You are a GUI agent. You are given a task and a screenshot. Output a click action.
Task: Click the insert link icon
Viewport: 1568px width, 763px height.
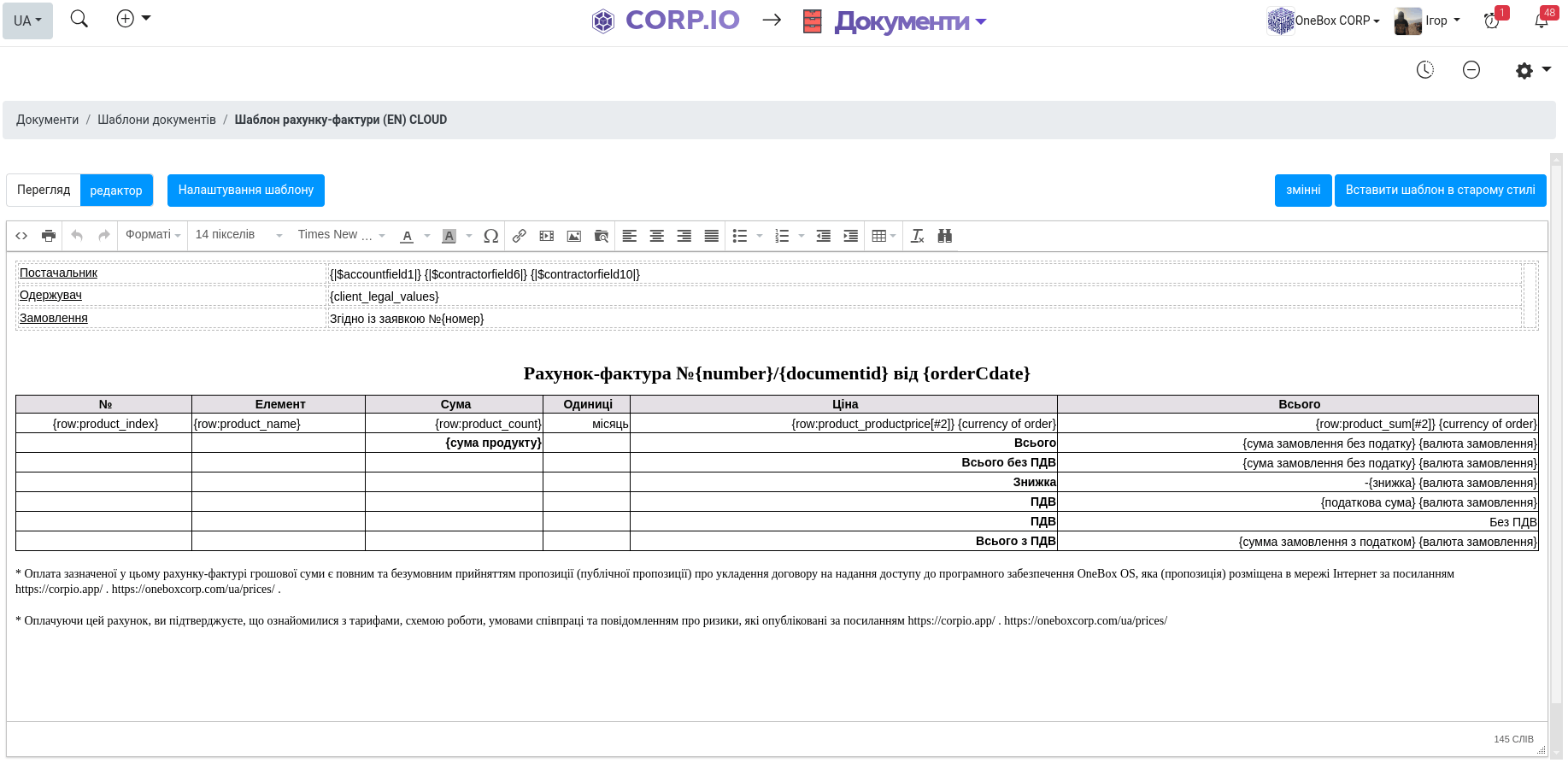[x=519, y=236]
